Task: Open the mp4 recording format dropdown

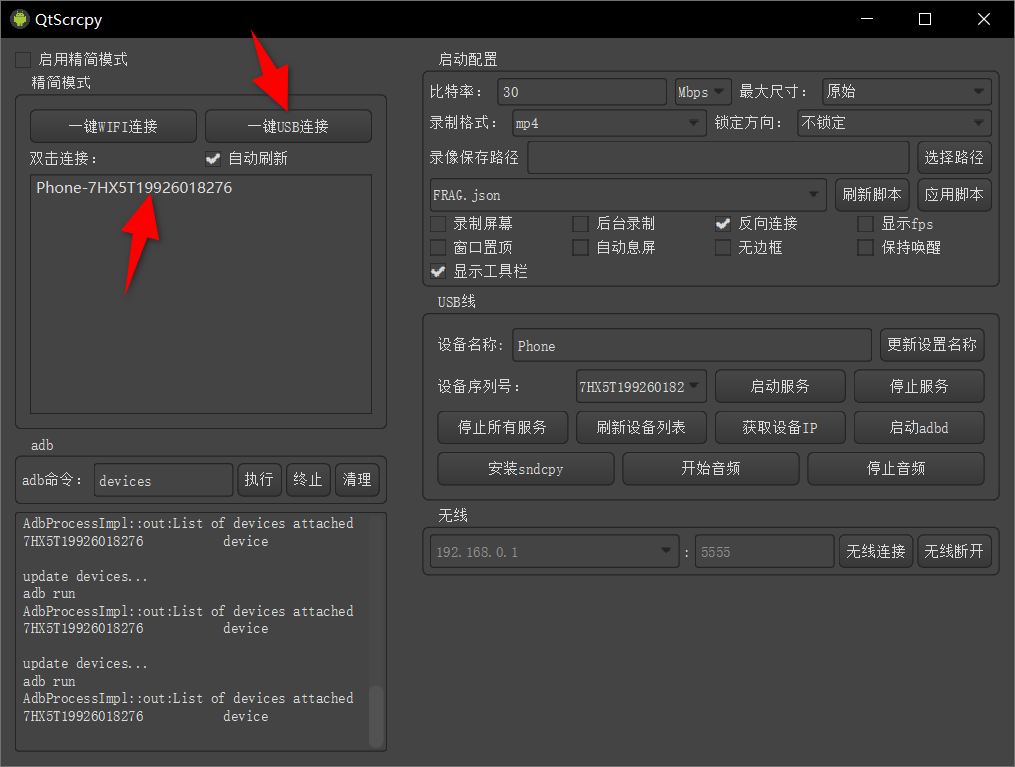Action: pyautogui.click(x=608, y=123)
